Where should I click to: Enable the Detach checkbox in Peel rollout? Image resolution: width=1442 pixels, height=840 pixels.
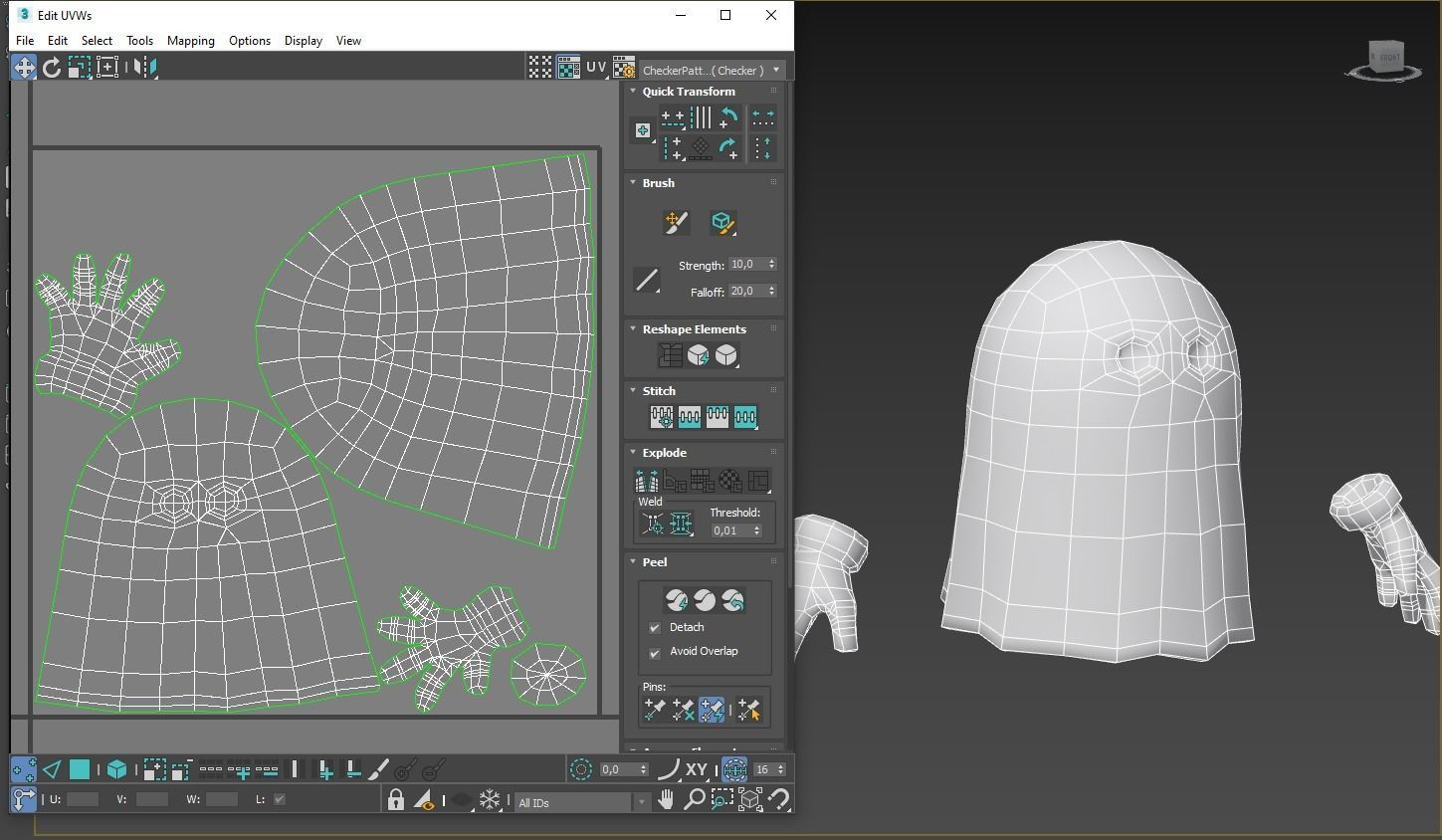pyautogui.click(x=655, y=627)
